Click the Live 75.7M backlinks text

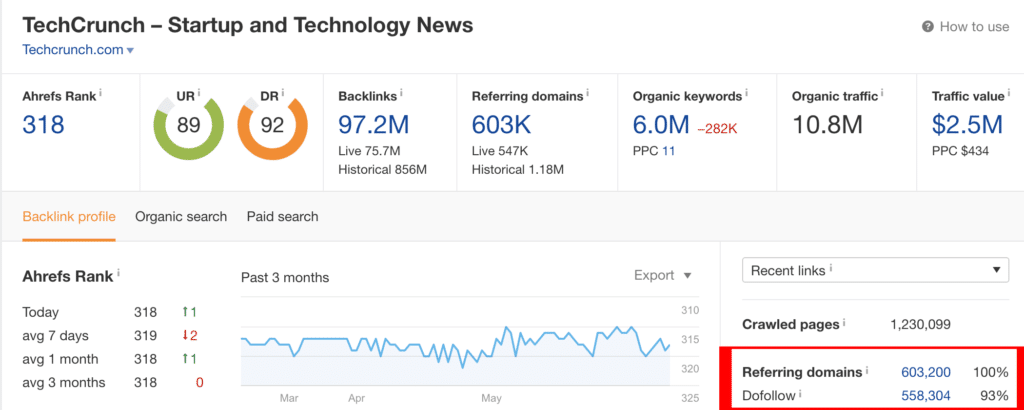[x=369, y=151]
